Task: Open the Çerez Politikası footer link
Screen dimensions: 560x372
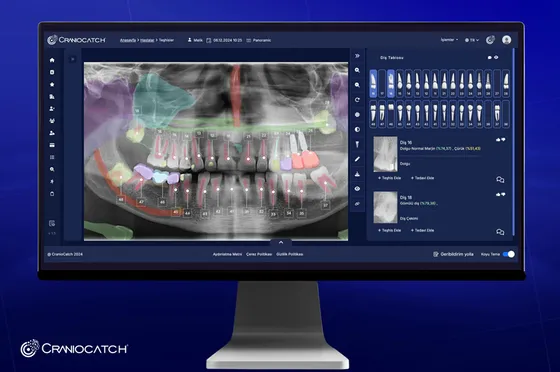Action: click(259, 254)
